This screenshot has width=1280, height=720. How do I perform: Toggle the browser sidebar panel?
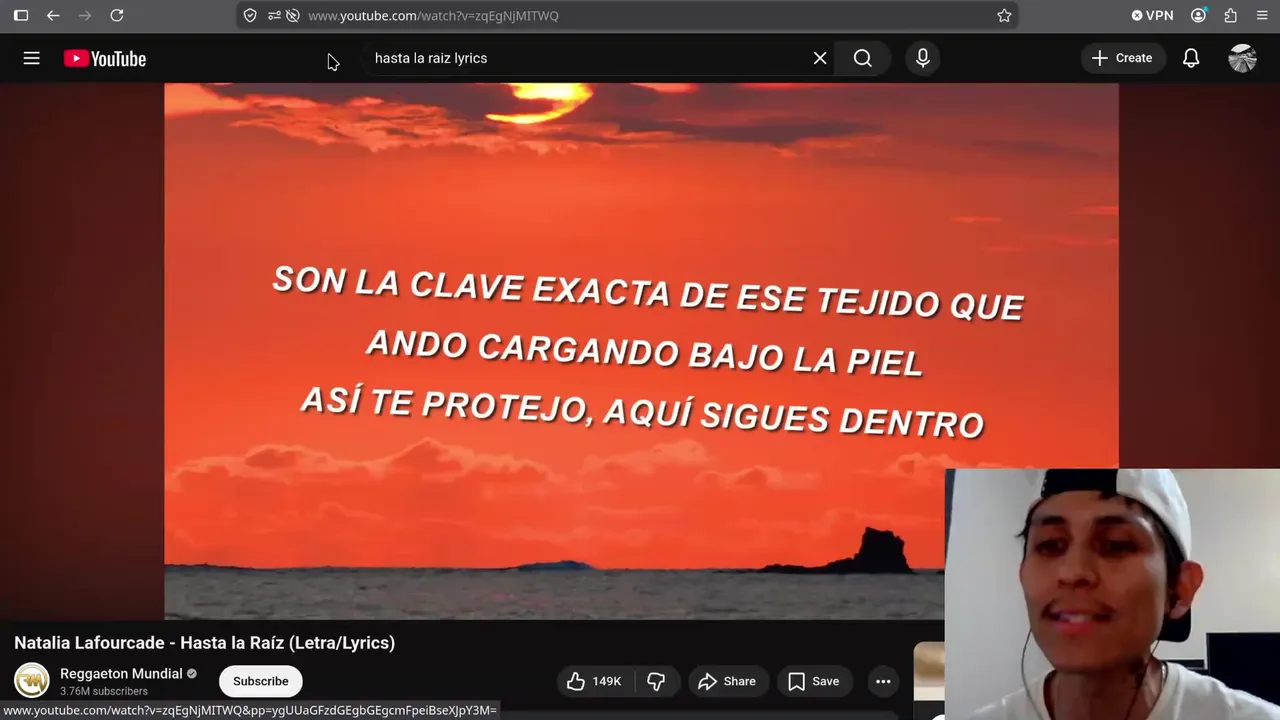[21, 15]
